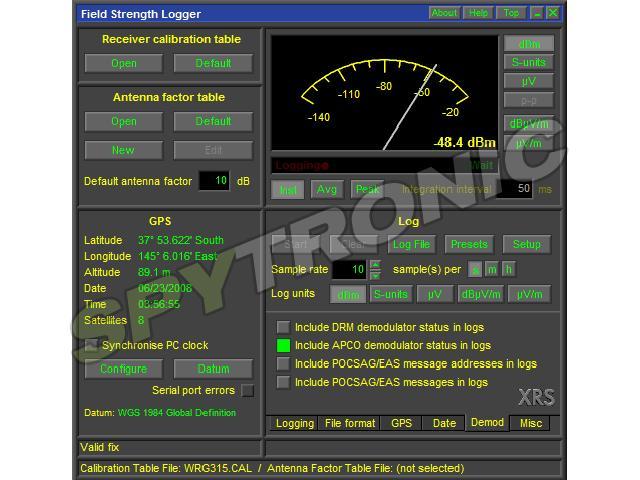The width and height of the screenshot is (640, 480).
Task: Switch to the Logging tab
Action: [295, 423]
